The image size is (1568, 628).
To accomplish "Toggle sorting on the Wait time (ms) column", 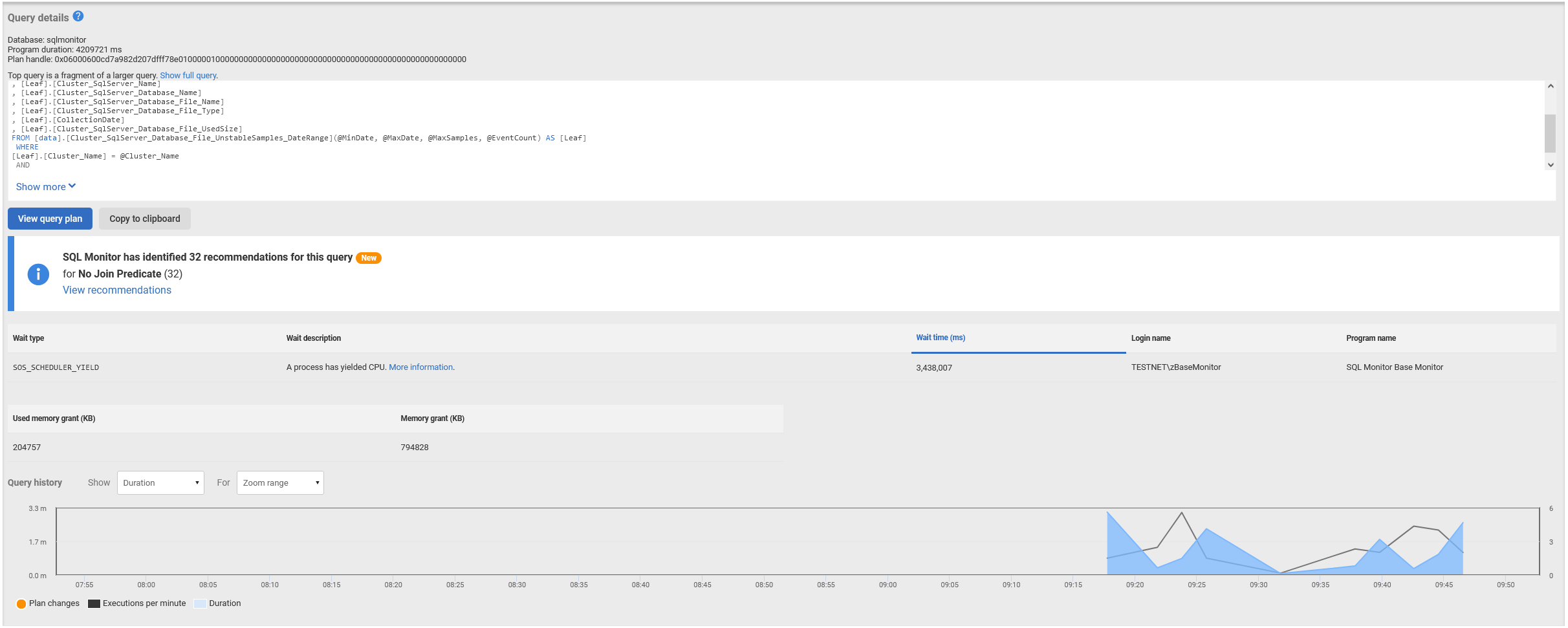I will [941, 337].
